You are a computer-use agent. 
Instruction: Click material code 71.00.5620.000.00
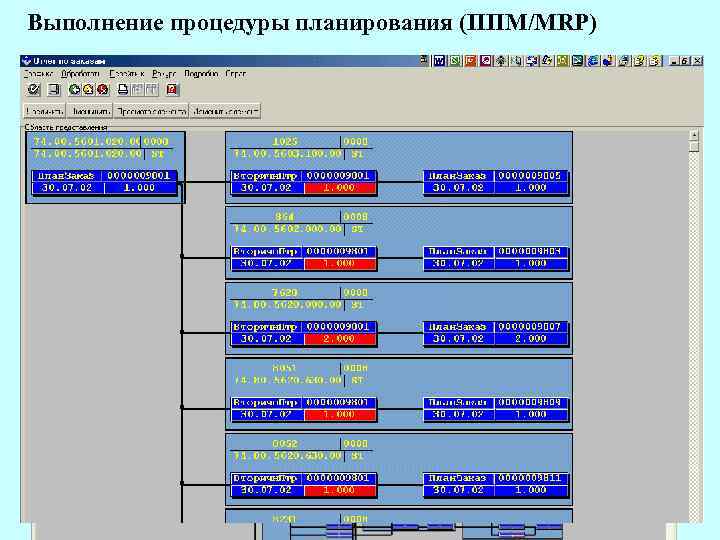pos(287,305)
